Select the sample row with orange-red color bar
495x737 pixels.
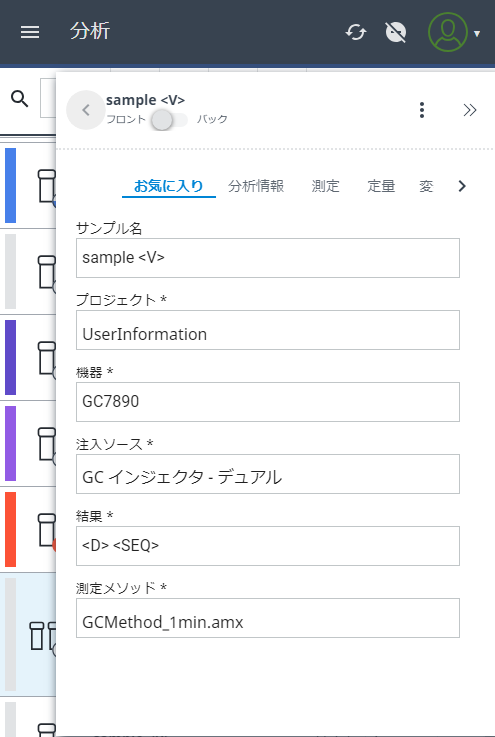(28, 530)
